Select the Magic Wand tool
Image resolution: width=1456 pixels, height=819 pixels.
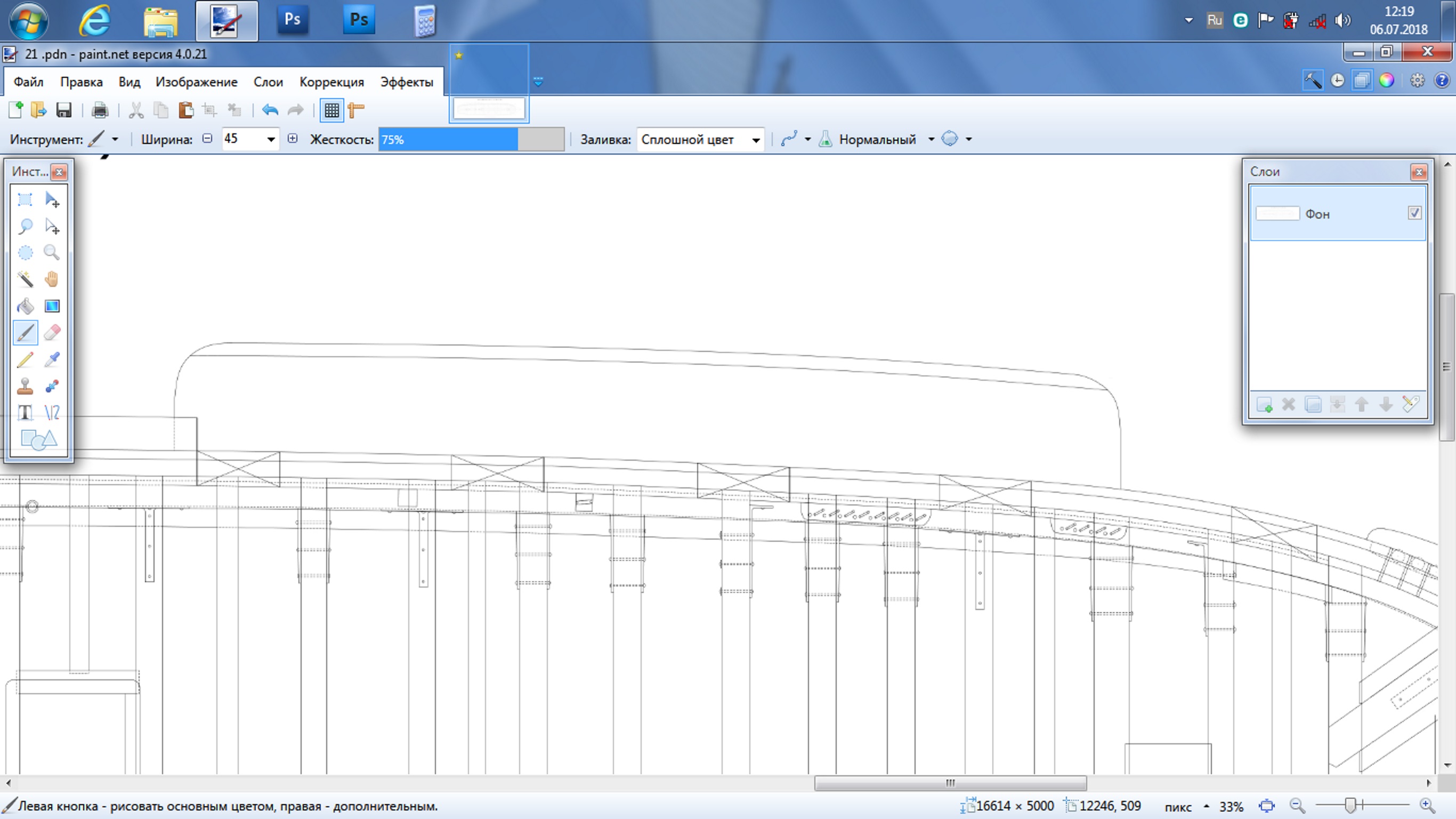(x=25, y=279)
